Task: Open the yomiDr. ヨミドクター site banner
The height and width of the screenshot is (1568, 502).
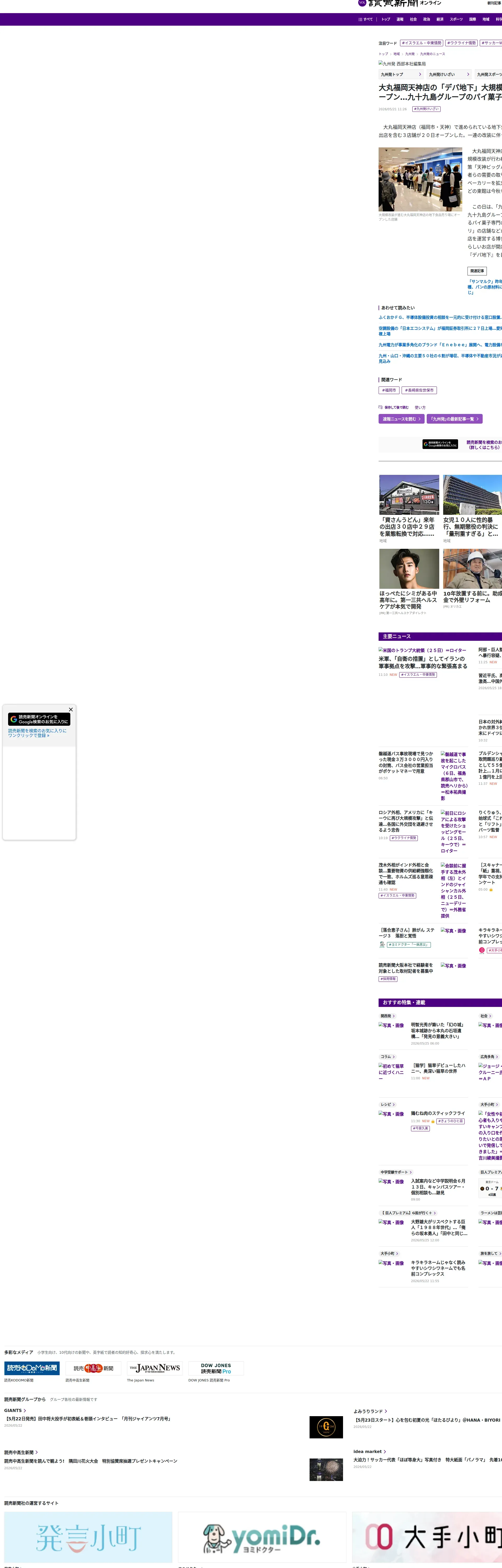Action: pos(262,1537)
